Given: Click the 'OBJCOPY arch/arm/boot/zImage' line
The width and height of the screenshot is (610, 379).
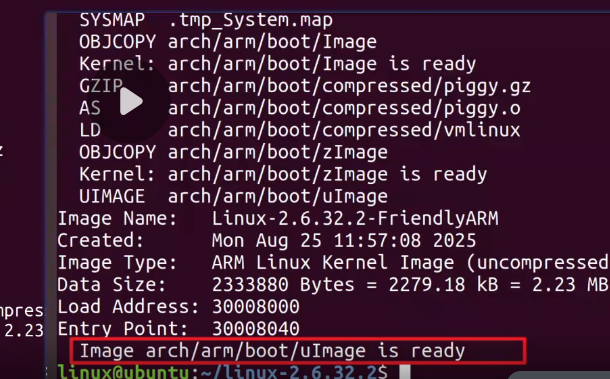Looking at the screenshot, I should coord(233,152).
